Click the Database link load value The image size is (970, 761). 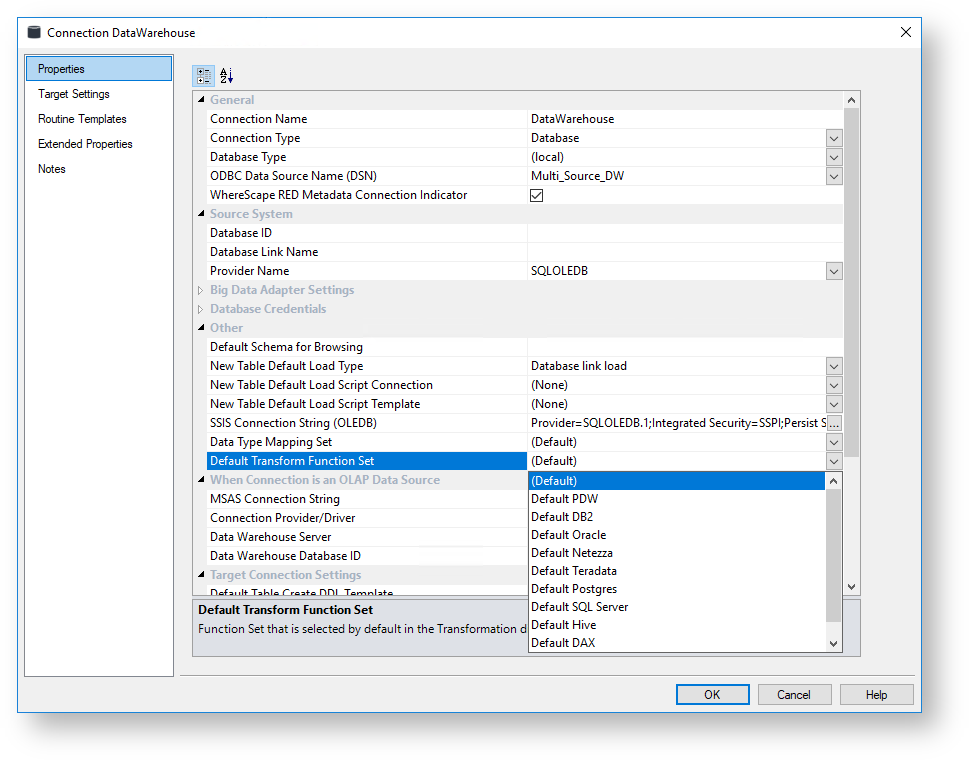[x=578, y=366]
